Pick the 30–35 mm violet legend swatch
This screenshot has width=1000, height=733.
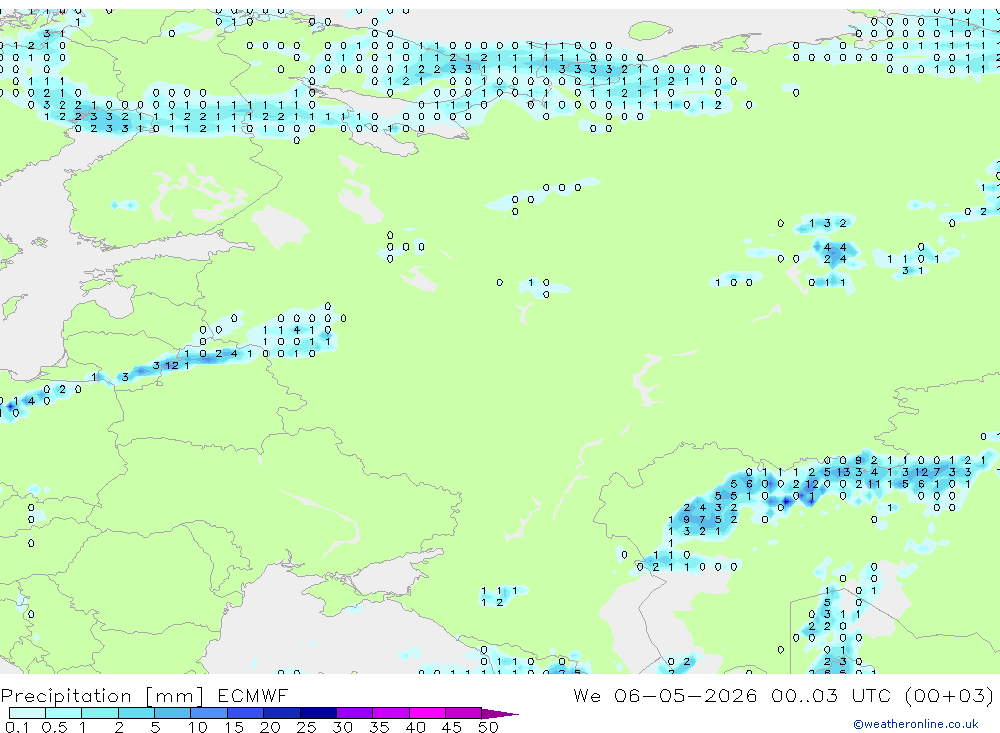[355, 713]
